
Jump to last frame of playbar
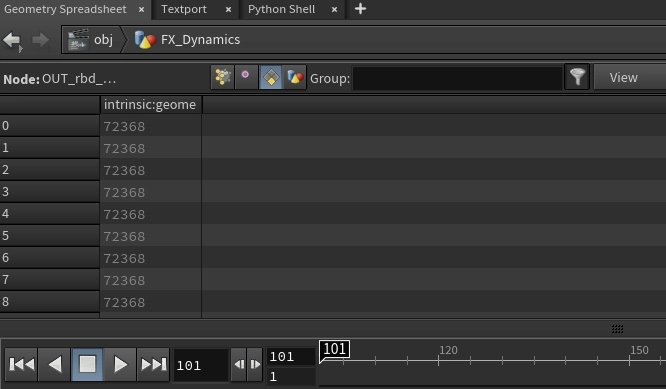[x=153, y=364]
